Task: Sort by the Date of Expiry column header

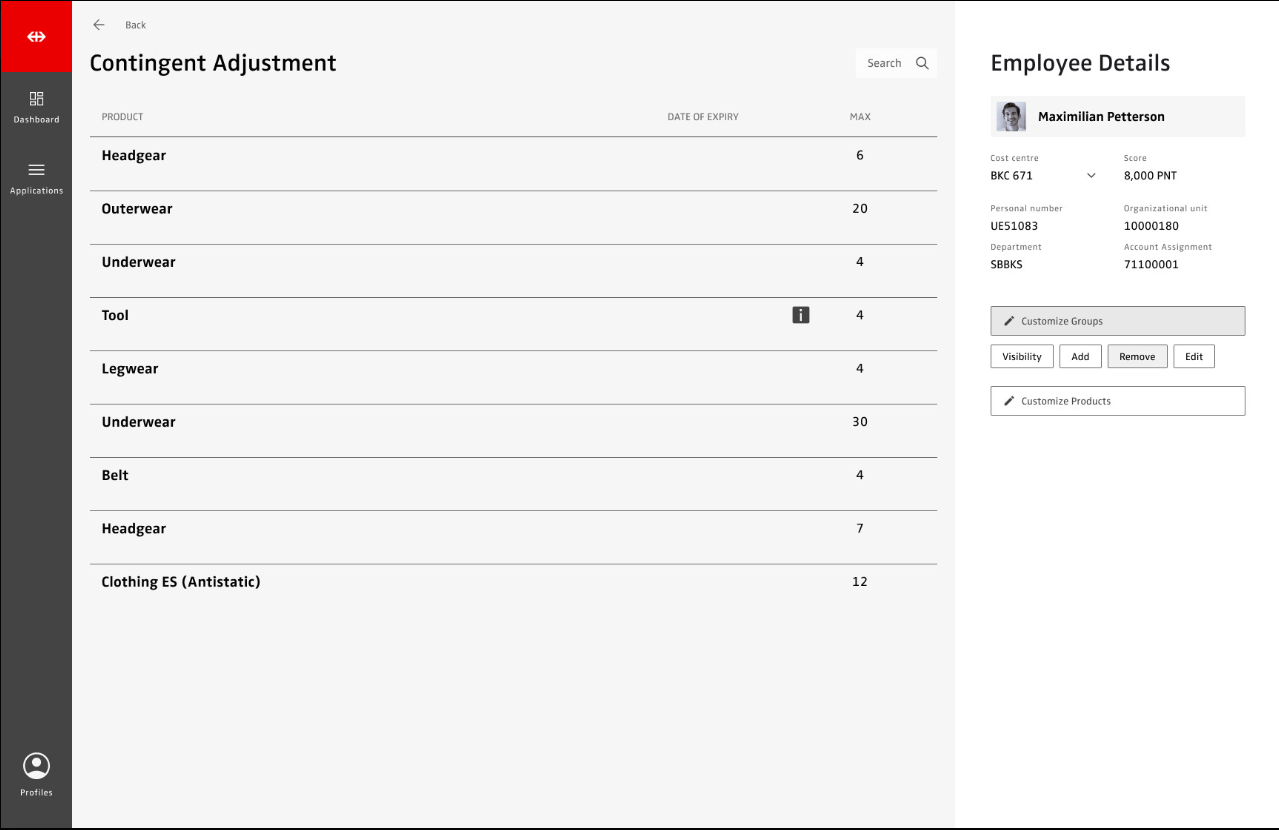Action: 702,117
